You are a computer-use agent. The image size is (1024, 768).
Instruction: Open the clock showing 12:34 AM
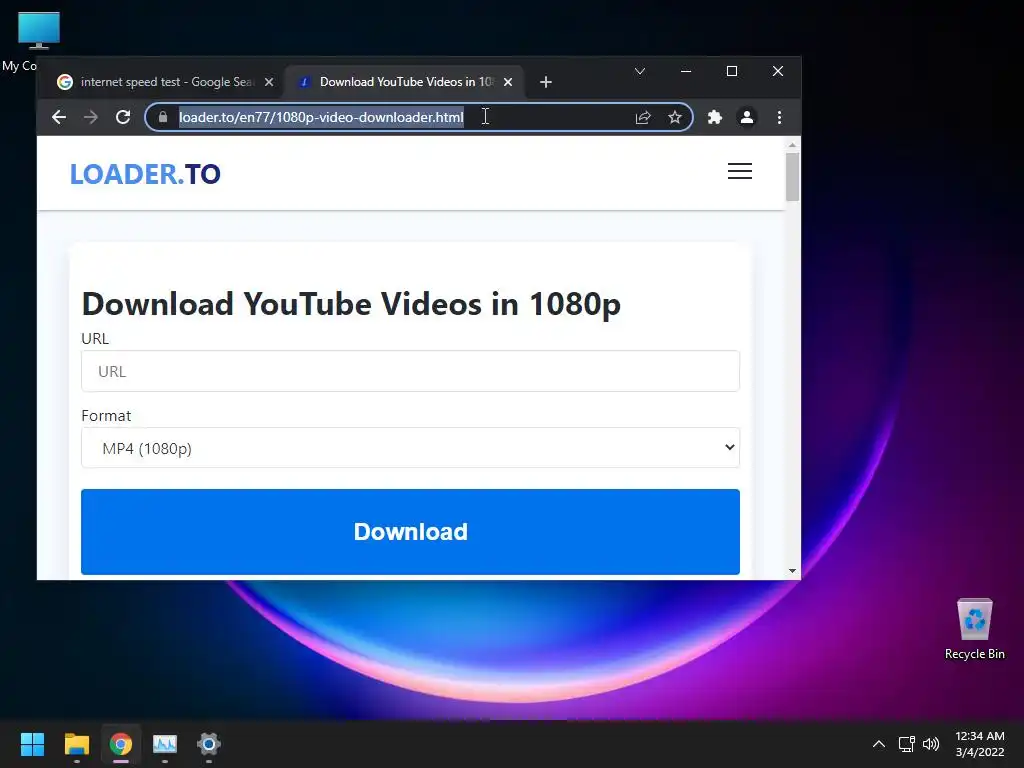pos(980,744)
